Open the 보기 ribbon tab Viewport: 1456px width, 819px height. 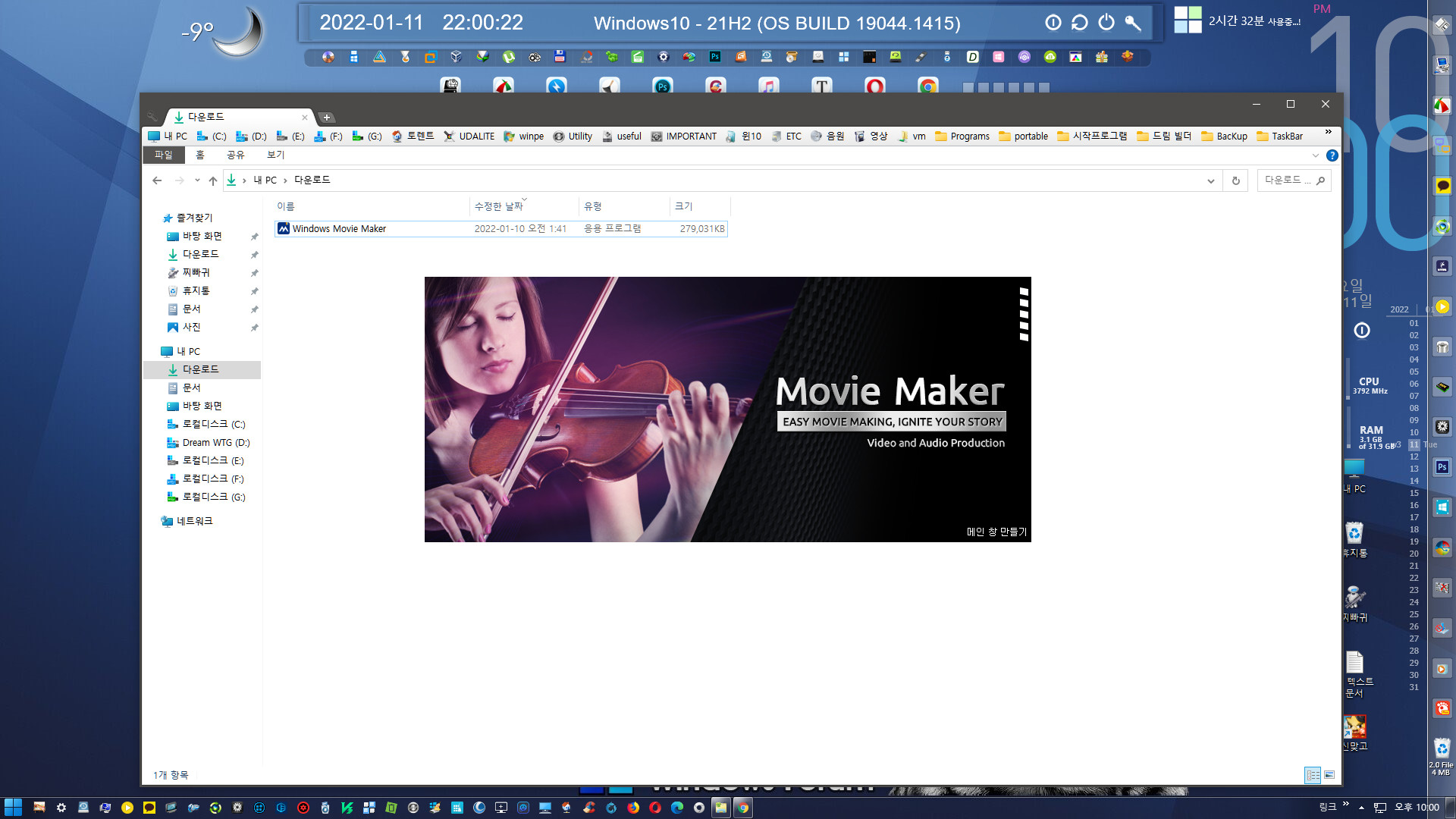(275, 155)
